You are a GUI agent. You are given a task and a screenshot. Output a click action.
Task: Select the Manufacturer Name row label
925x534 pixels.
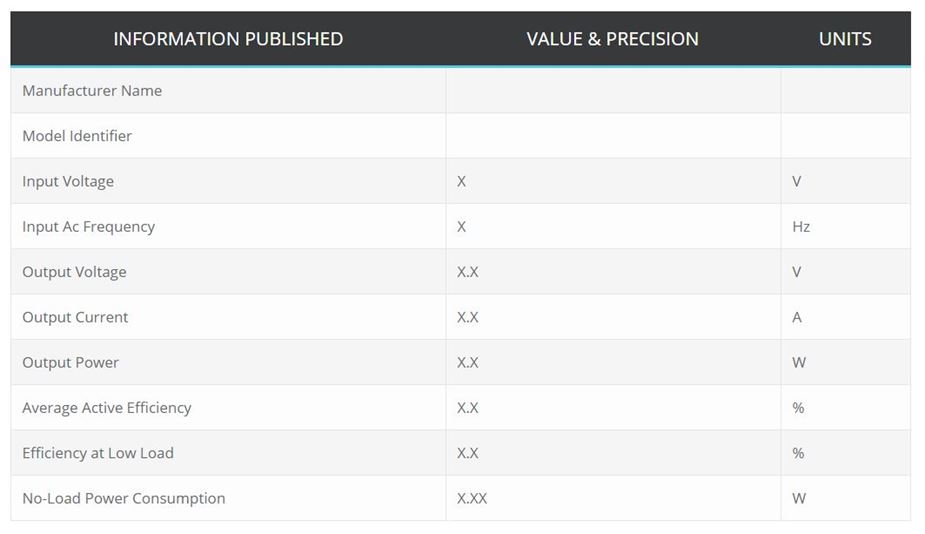point(92,91)
